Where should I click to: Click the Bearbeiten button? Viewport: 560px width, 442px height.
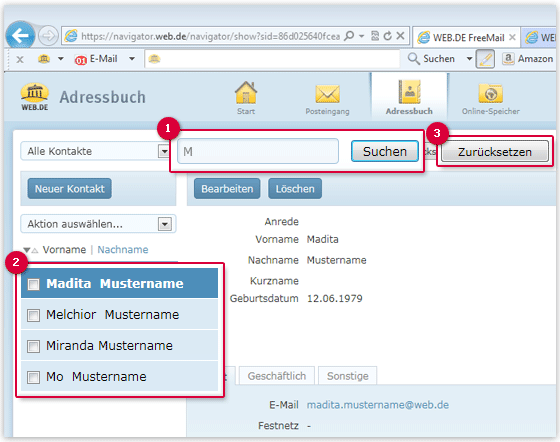point(227,189)
